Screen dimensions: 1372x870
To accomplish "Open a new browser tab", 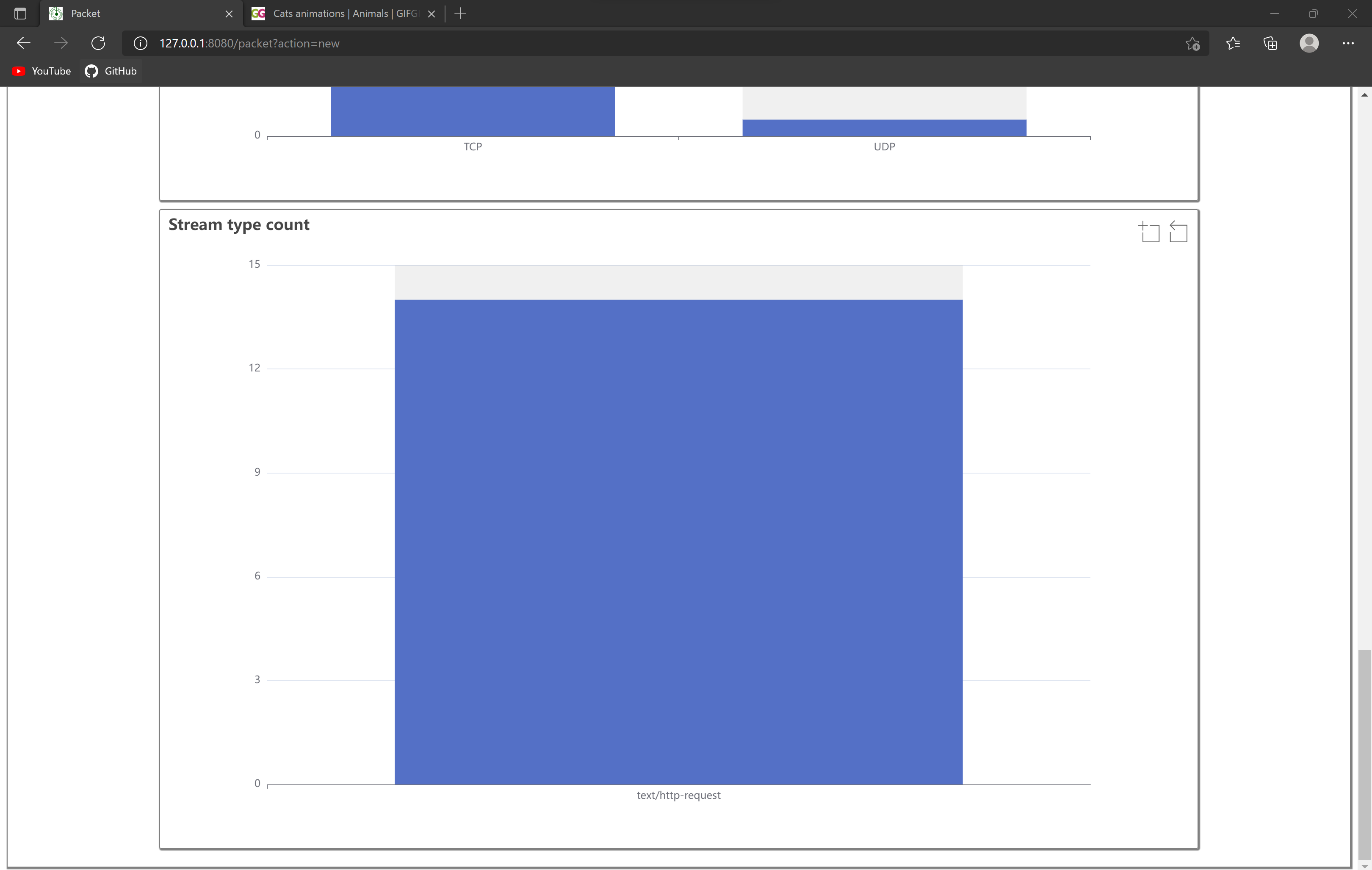I will tap(460, 13).
